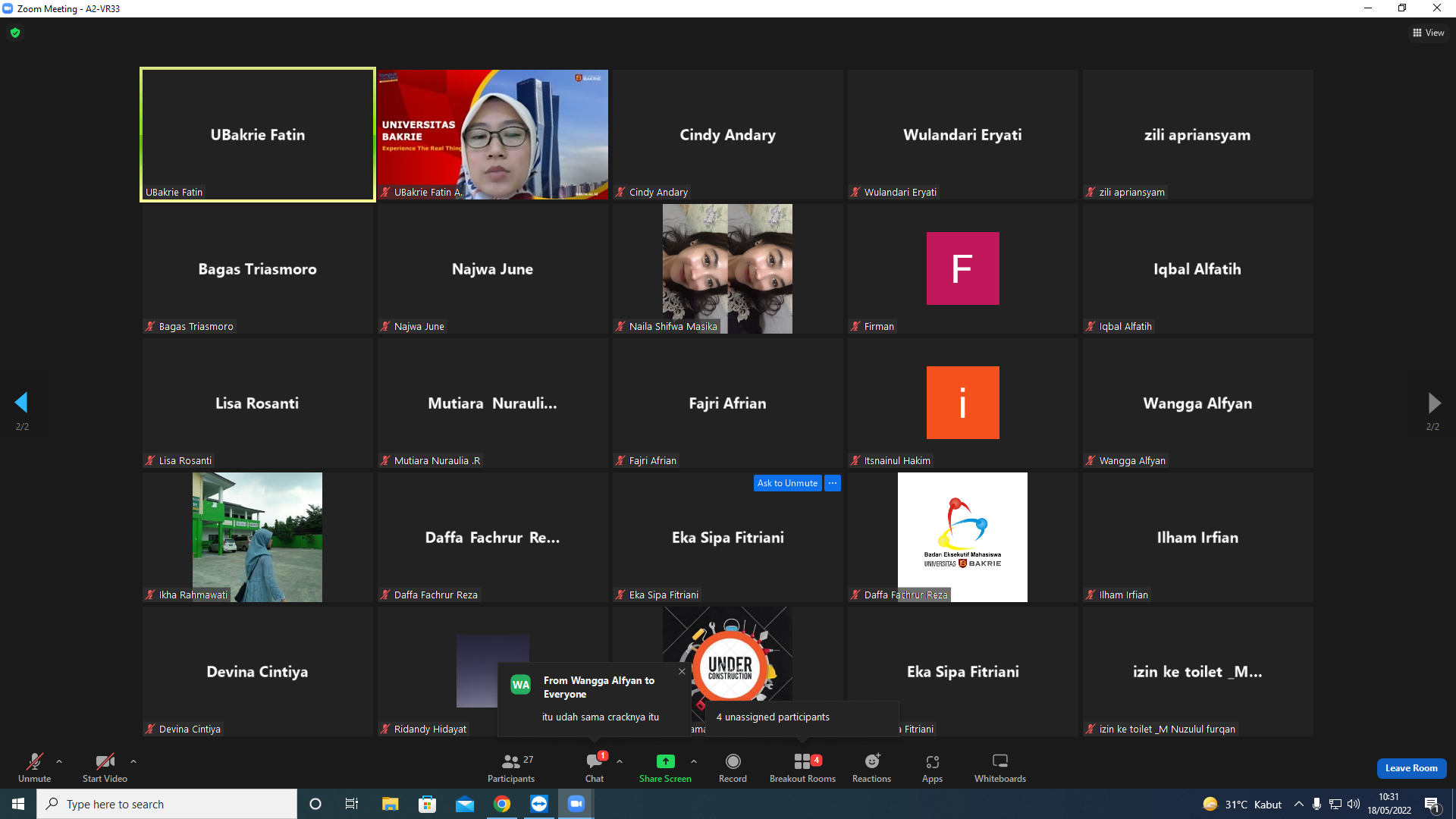Click the Zoom taskbar icon
Screen dimensions: 1456x819
pyautogui.click(x=576, y=804)
